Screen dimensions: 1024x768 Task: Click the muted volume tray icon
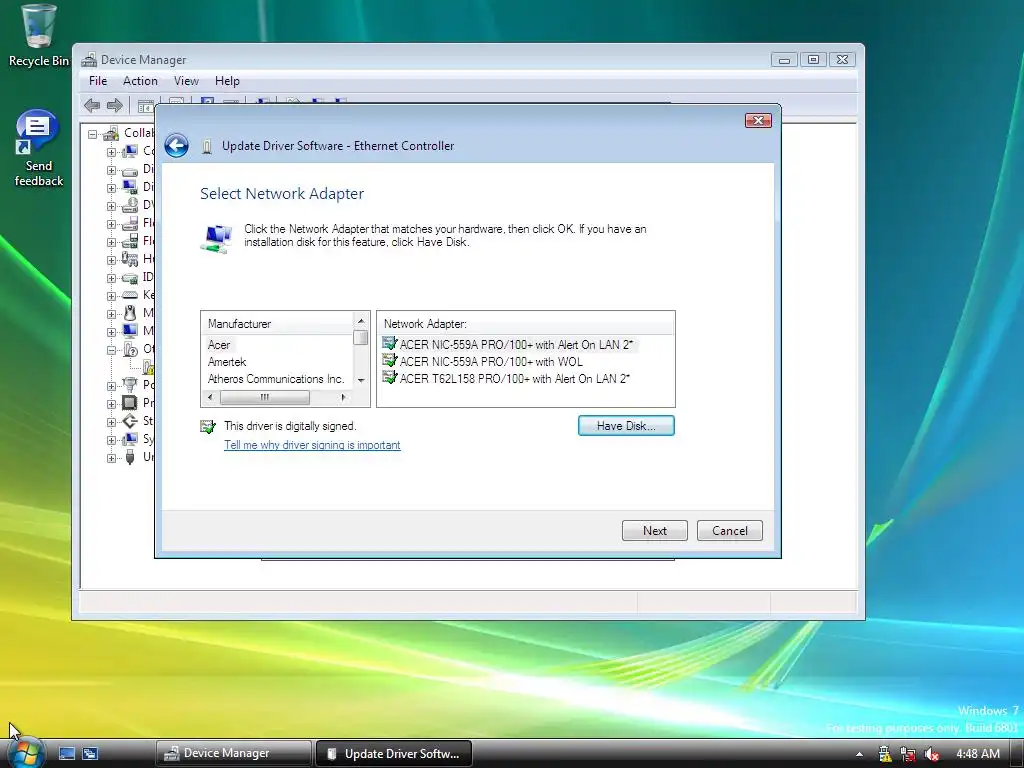[x=932, y=754]
